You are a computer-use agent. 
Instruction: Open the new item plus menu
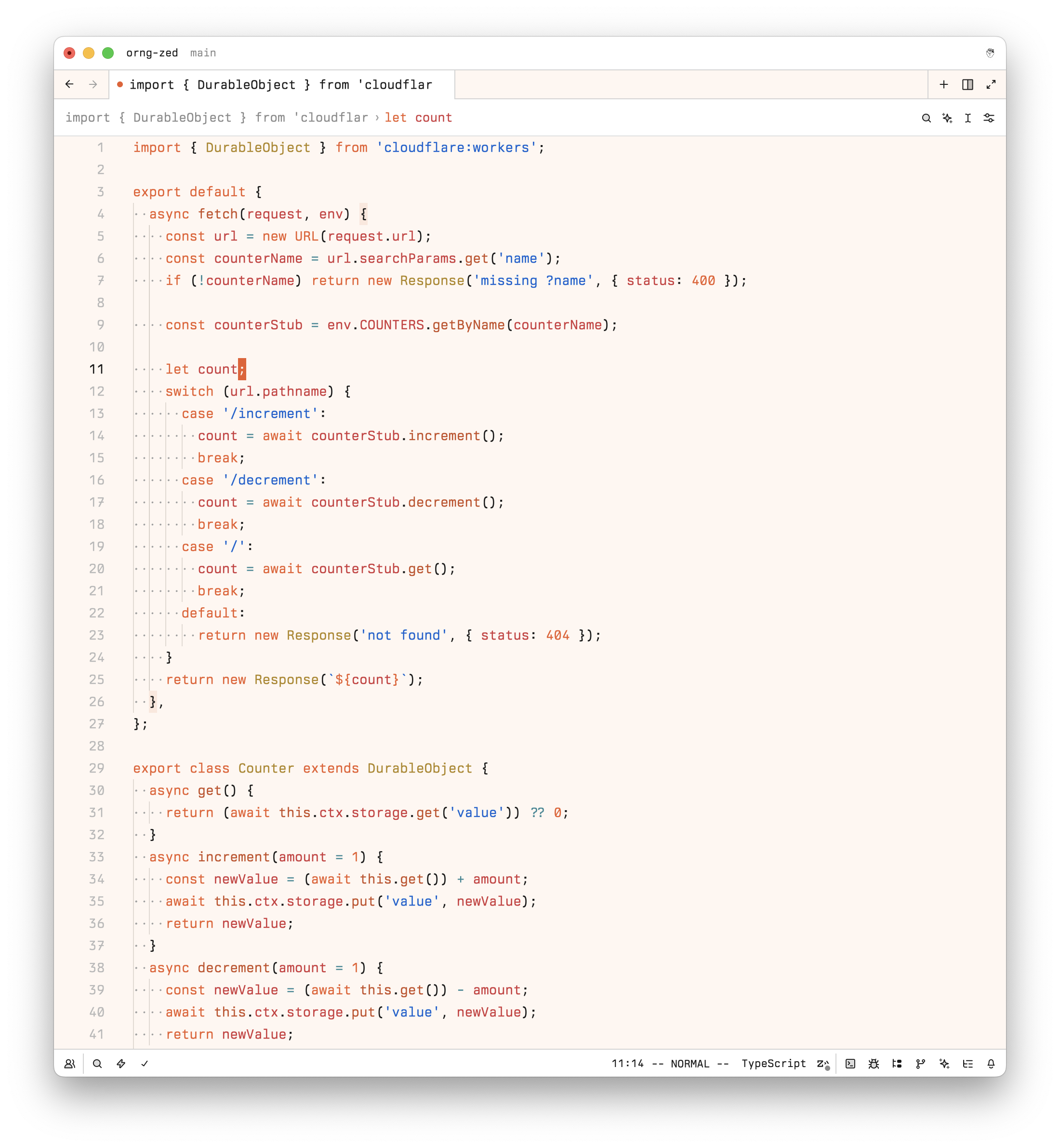coord(943,85)
